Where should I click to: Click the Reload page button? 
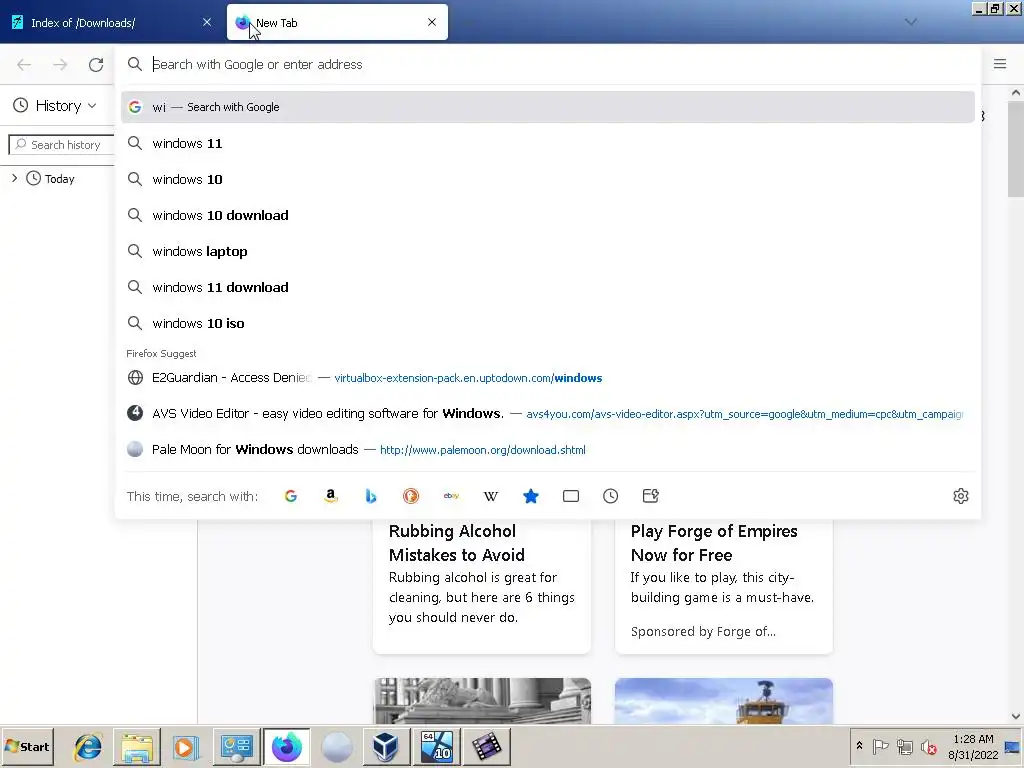[x=96, y=65]
